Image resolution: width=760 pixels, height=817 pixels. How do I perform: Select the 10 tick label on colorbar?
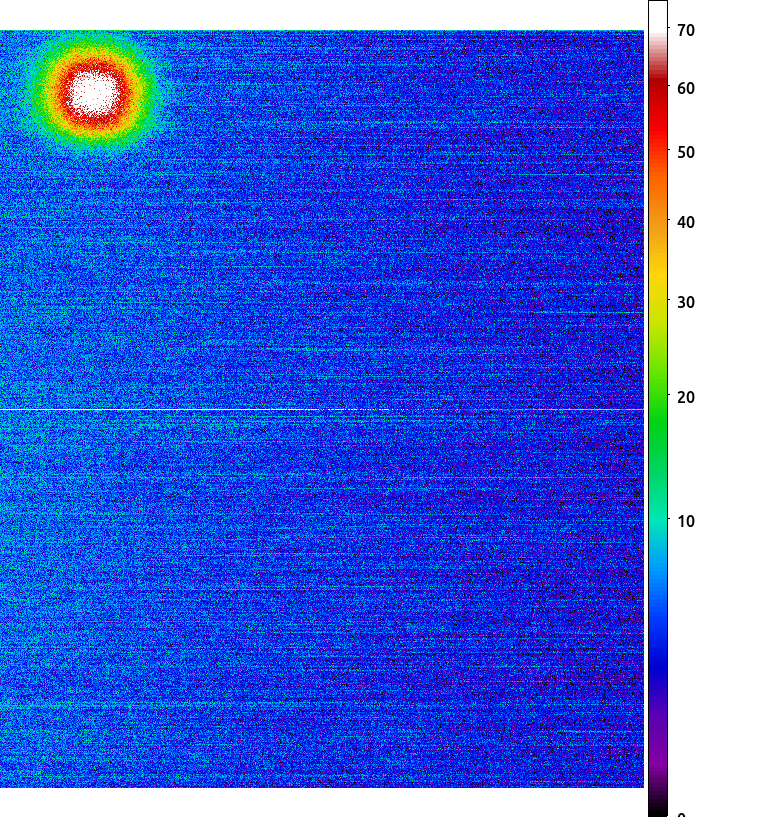click(686, 521)
